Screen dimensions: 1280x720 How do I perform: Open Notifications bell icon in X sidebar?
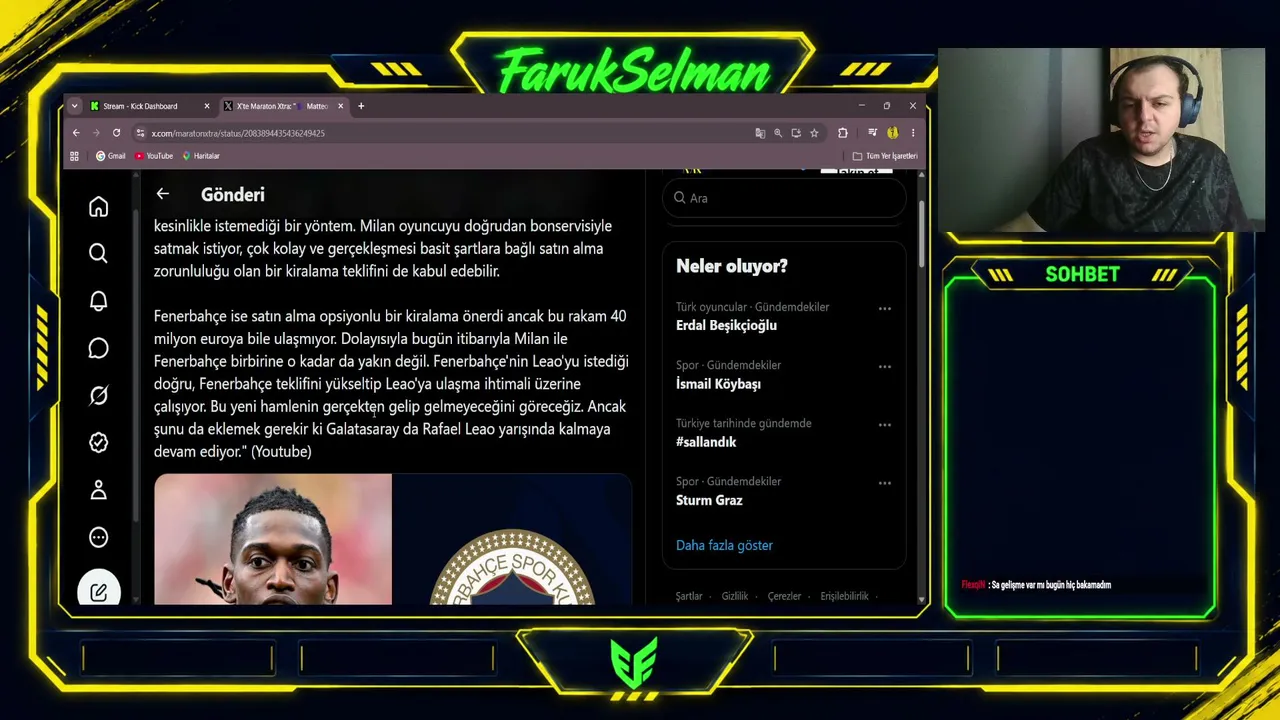pos(98,301)
